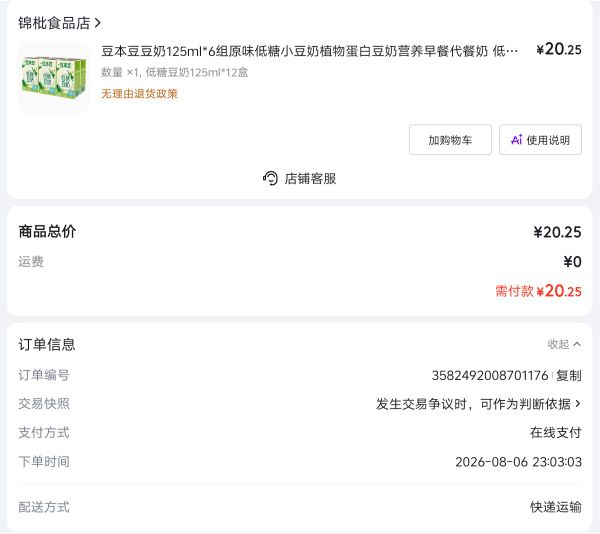This screenshot has width=600, height=534.
Task: Open the 豆本豆豆奶 product title
Action: click(x=310, y=50)
